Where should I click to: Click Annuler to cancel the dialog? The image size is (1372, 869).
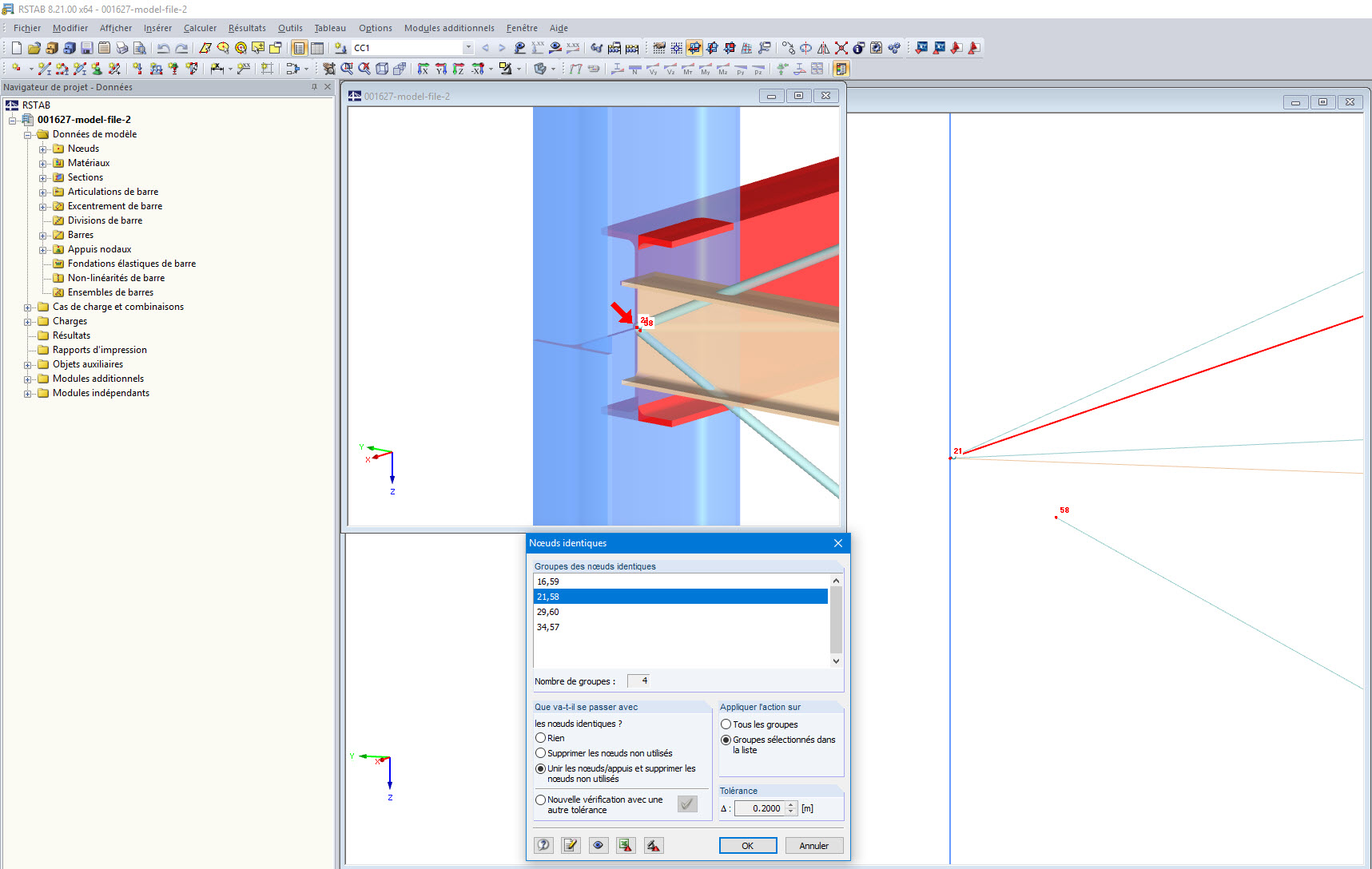[x=814, y=846]
